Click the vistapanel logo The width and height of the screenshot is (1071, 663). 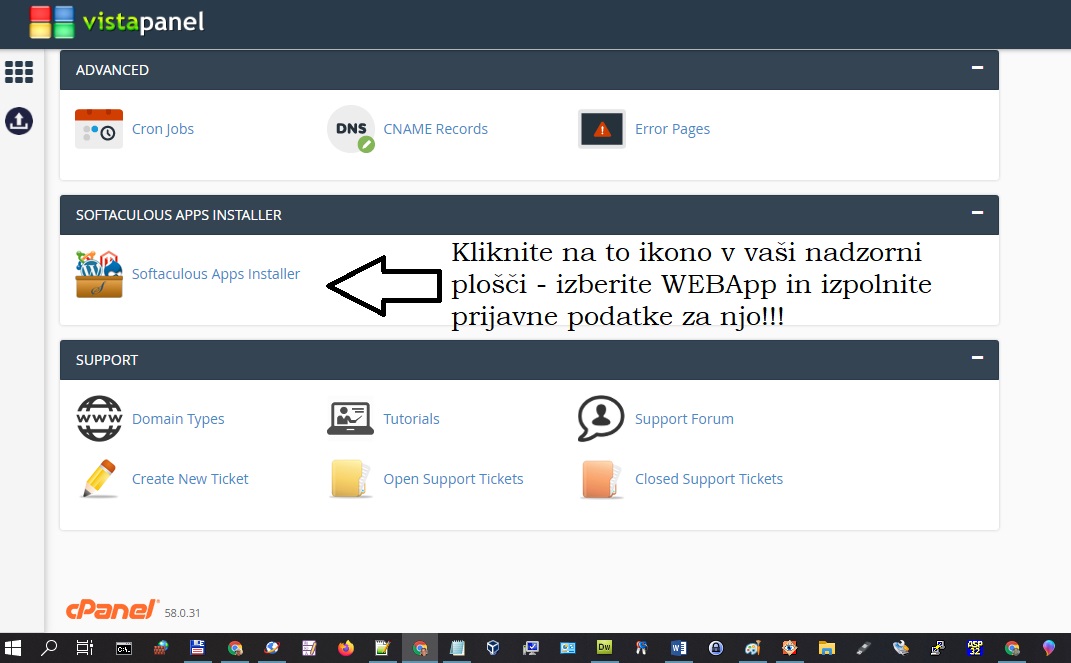pyautogui.click(x=117, y=22)
